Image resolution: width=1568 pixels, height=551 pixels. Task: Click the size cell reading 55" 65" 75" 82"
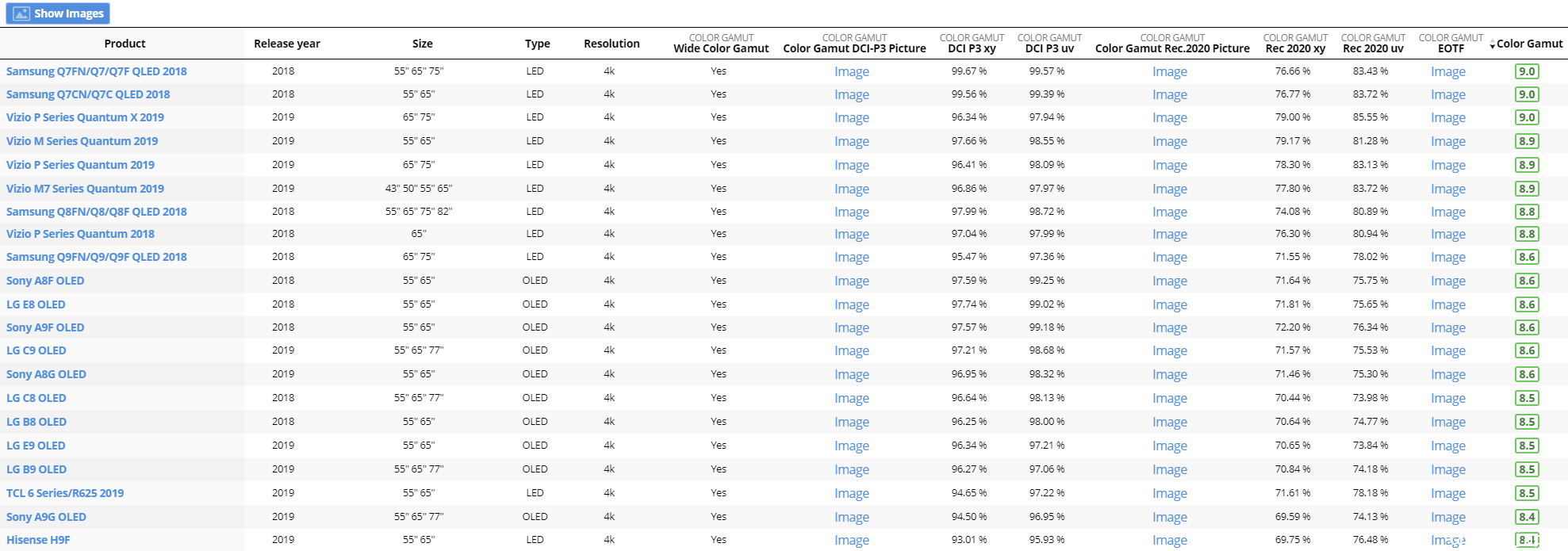coord(419,212)
